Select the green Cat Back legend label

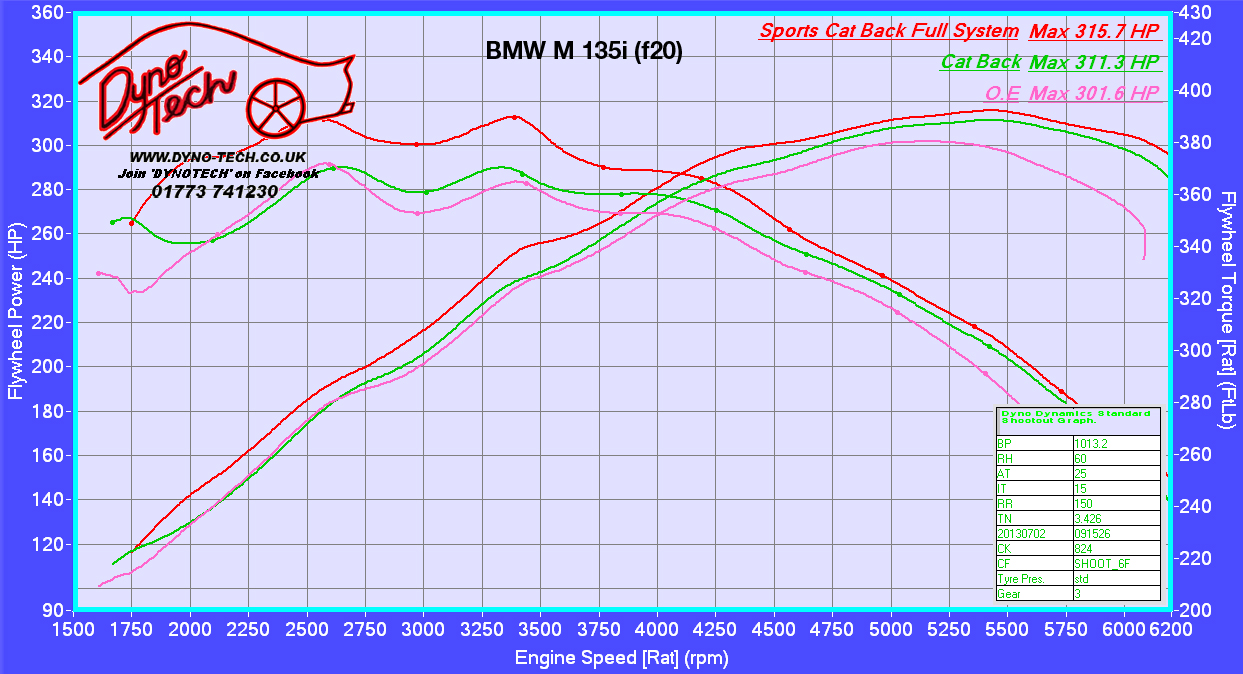[x=980, y=62]
